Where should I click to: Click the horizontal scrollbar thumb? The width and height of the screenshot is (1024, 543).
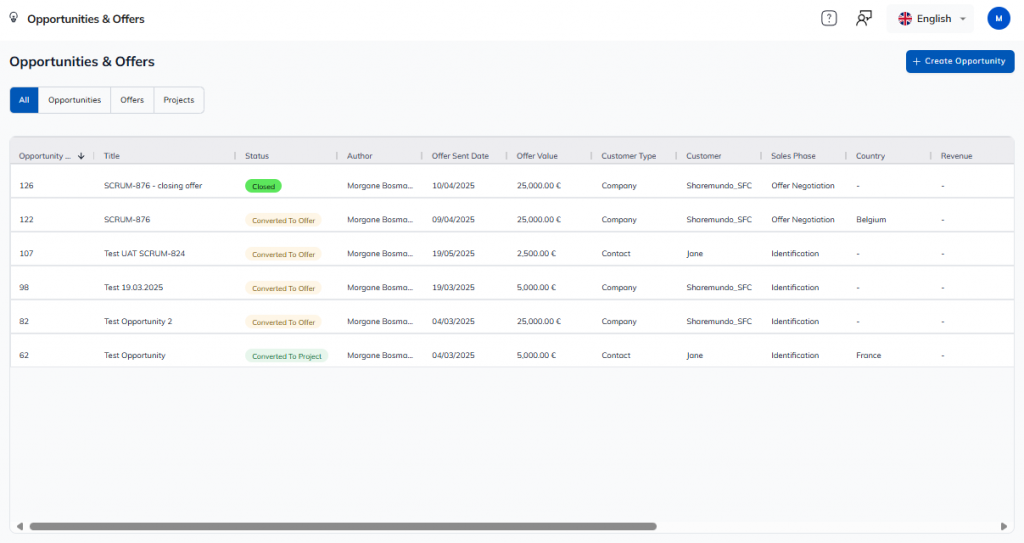point(342,526)
